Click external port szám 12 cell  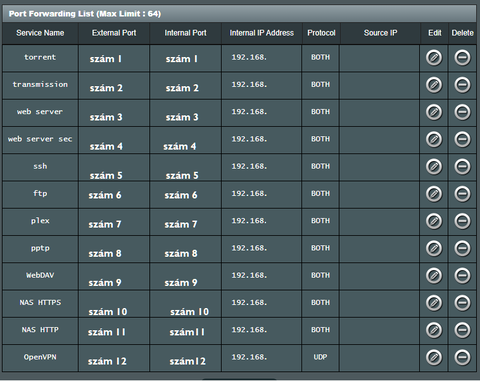114,358
